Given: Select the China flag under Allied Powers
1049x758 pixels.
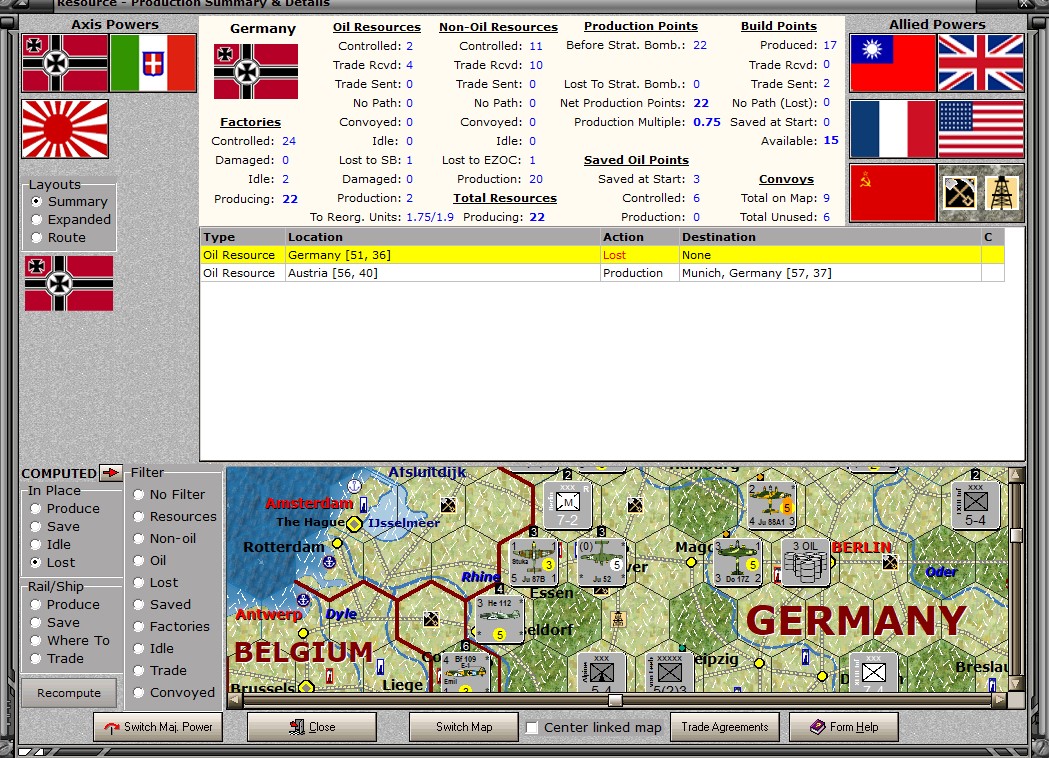Looking at the screenshot, I should click(892, 63).
